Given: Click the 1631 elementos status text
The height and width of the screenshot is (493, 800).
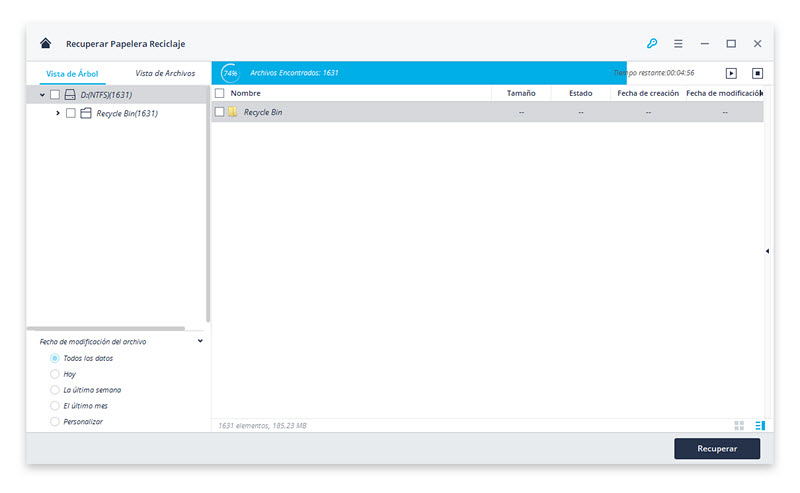Looking at the screenshot, I should (x=262, y=426).
